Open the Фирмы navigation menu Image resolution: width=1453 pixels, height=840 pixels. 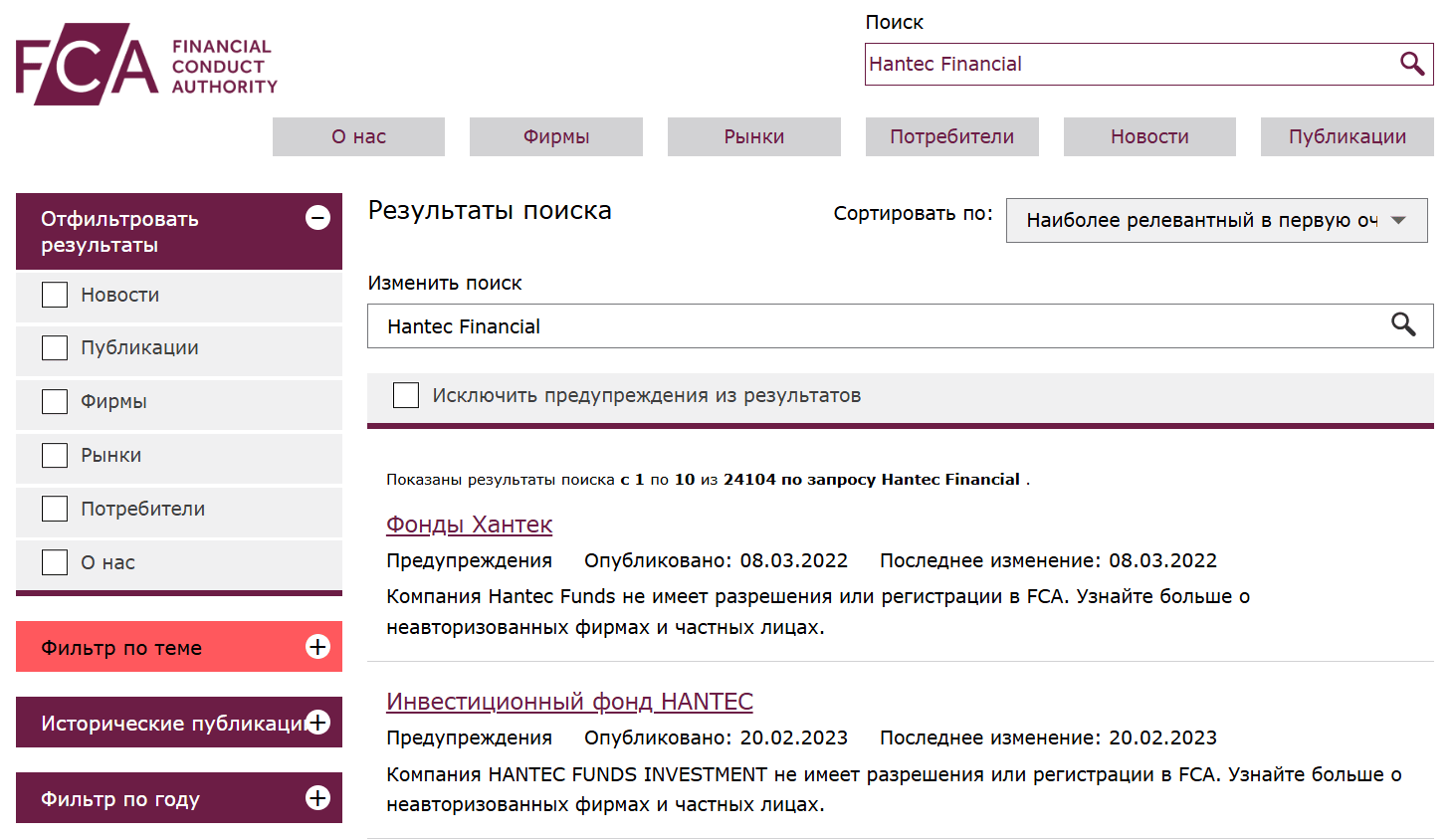tap(555, 136)
